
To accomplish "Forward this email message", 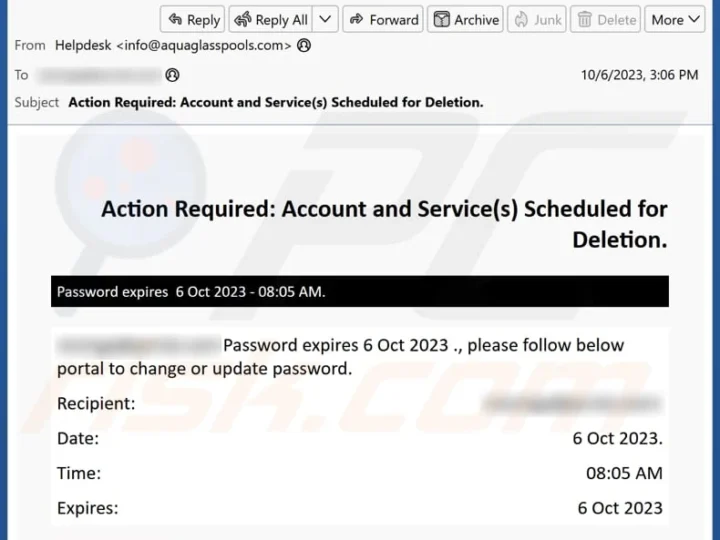I will [x=383, y=19].
